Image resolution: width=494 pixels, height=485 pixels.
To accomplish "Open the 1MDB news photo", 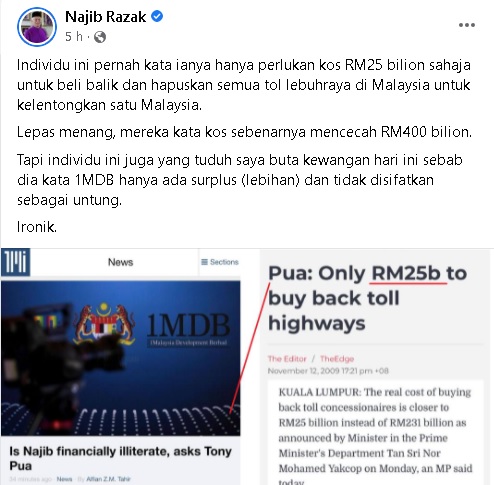I will coord(121,358).
